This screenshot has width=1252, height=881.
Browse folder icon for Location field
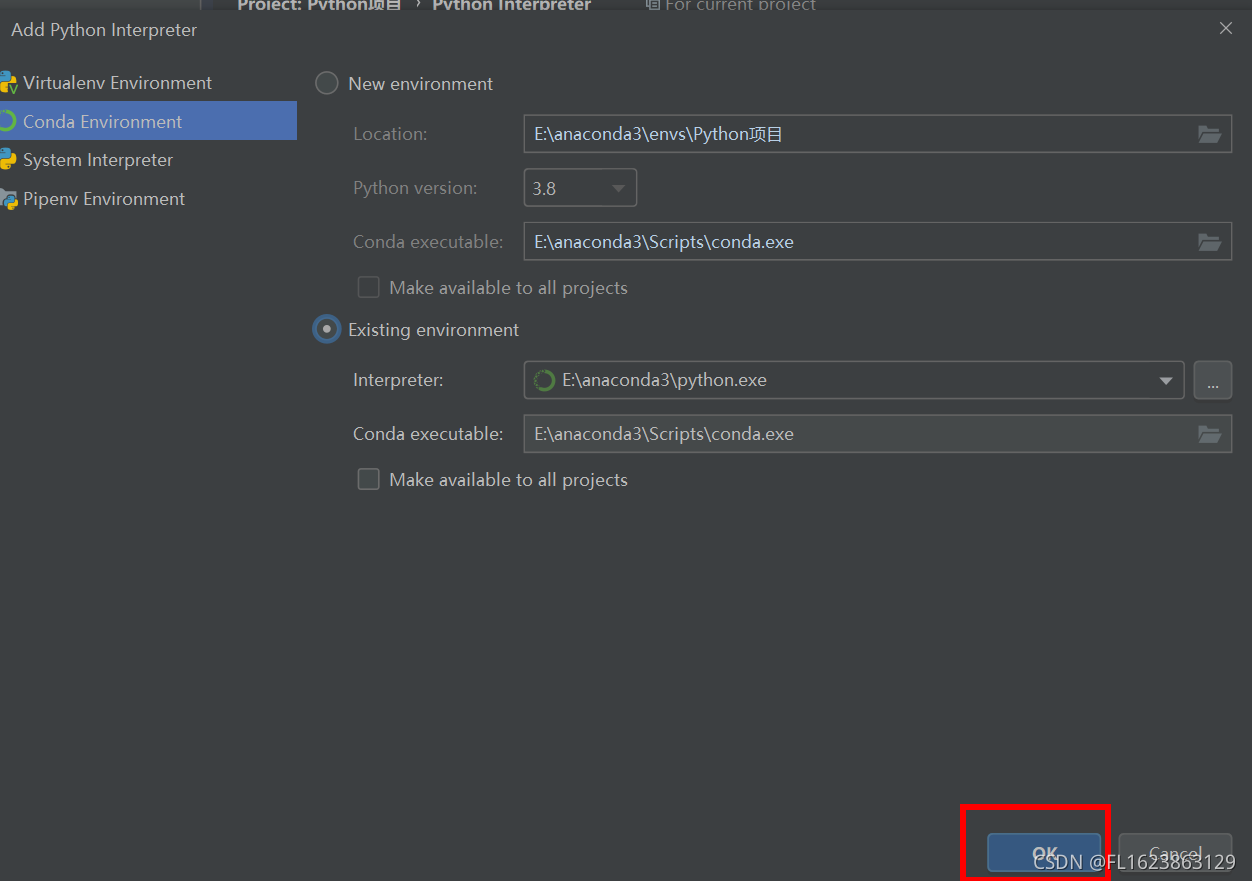[1209, 134]
